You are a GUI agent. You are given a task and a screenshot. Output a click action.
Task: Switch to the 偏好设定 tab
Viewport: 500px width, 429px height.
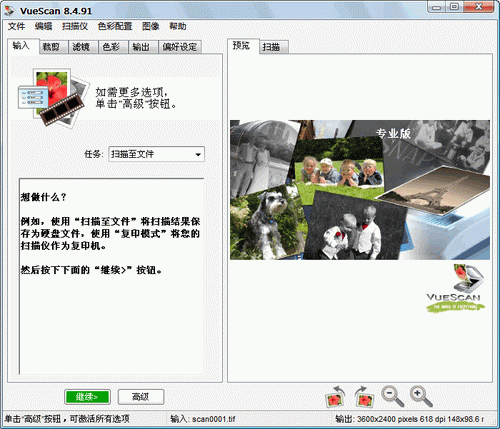pos(180,47)
